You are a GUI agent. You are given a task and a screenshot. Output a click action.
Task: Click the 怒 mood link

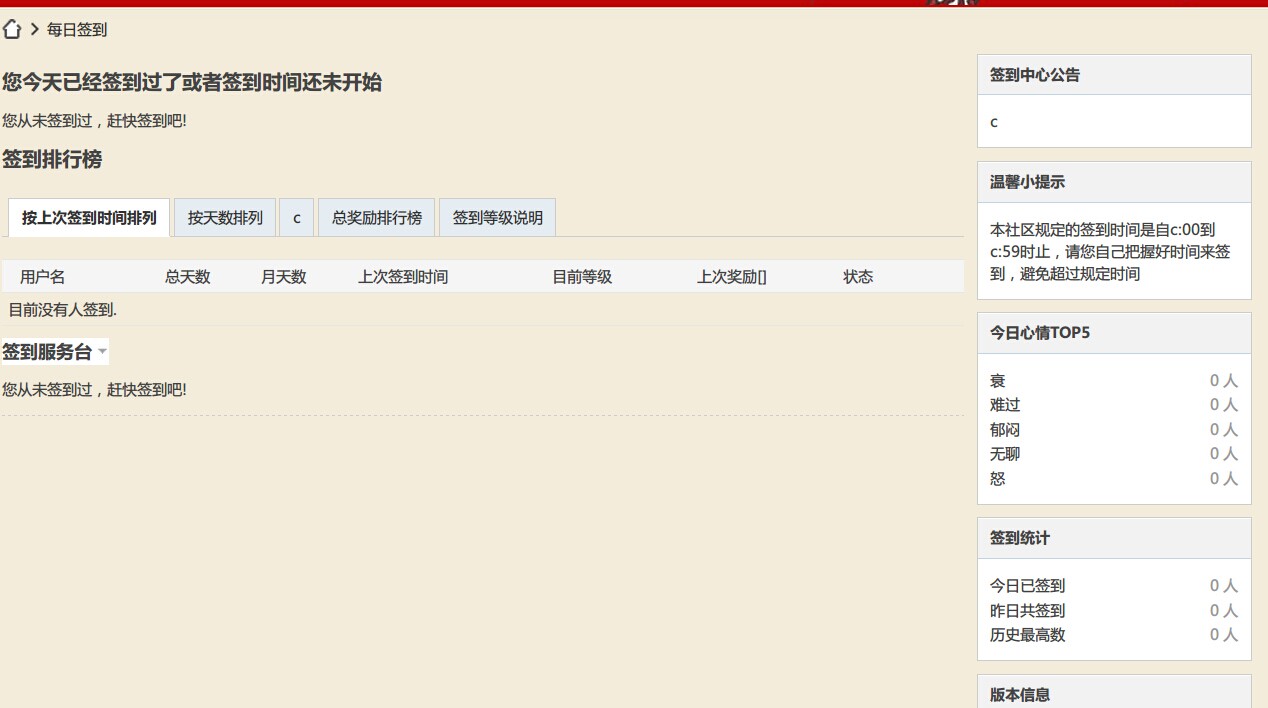[996, 479]
